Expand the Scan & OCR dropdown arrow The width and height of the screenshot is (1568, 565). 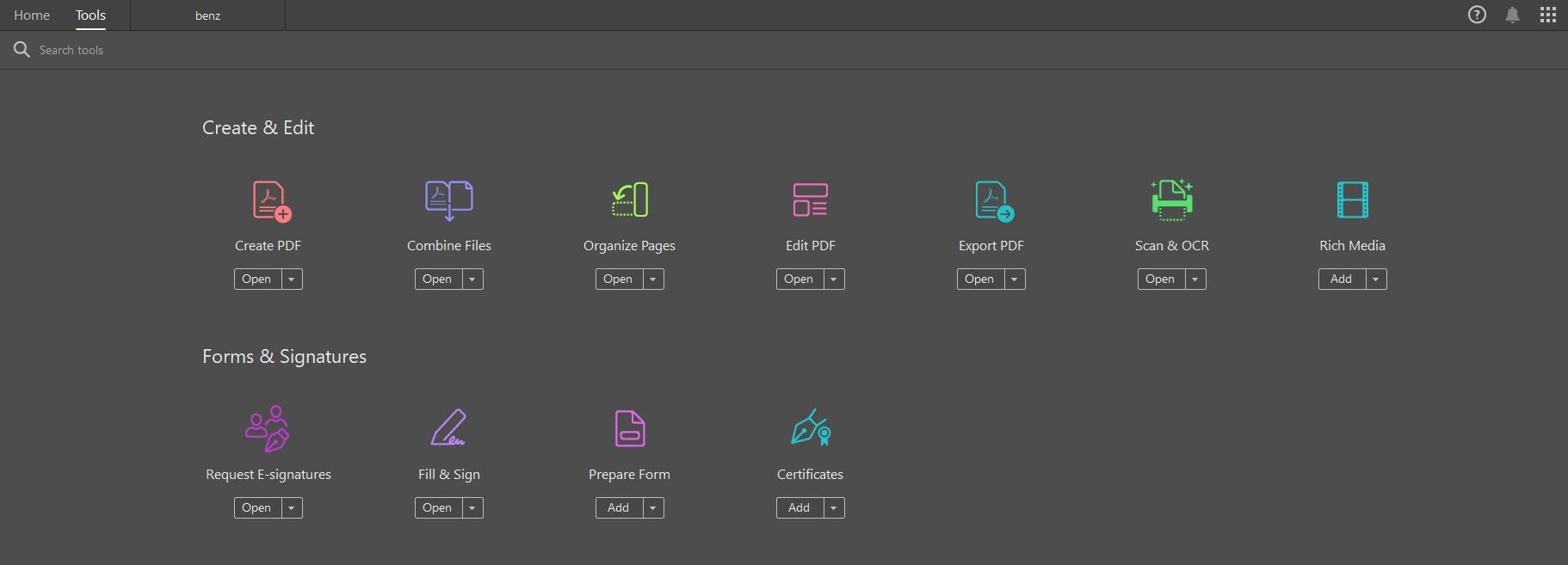pos(1195,279)
